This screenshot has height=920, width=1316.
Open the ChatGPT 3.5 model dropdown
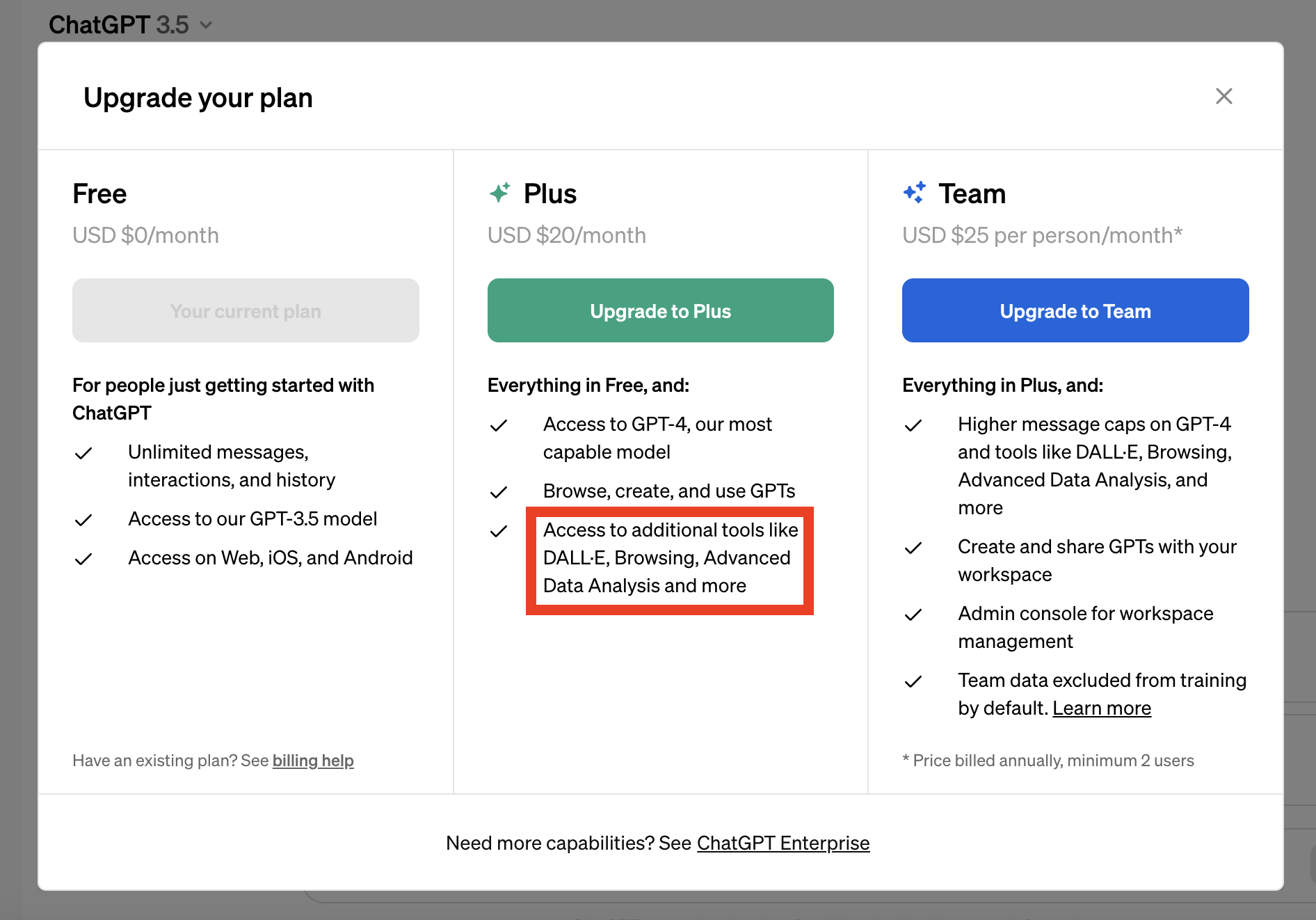[130, 25]
